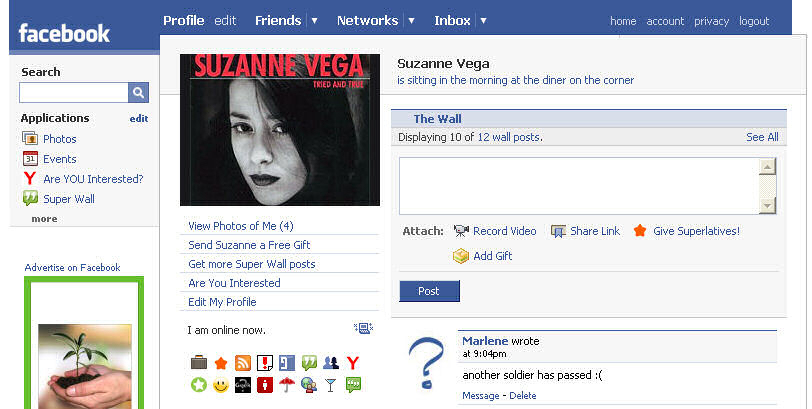The image size is (812, 409).
Task: Click inside the wall post text box
Action: pos(578,185)
